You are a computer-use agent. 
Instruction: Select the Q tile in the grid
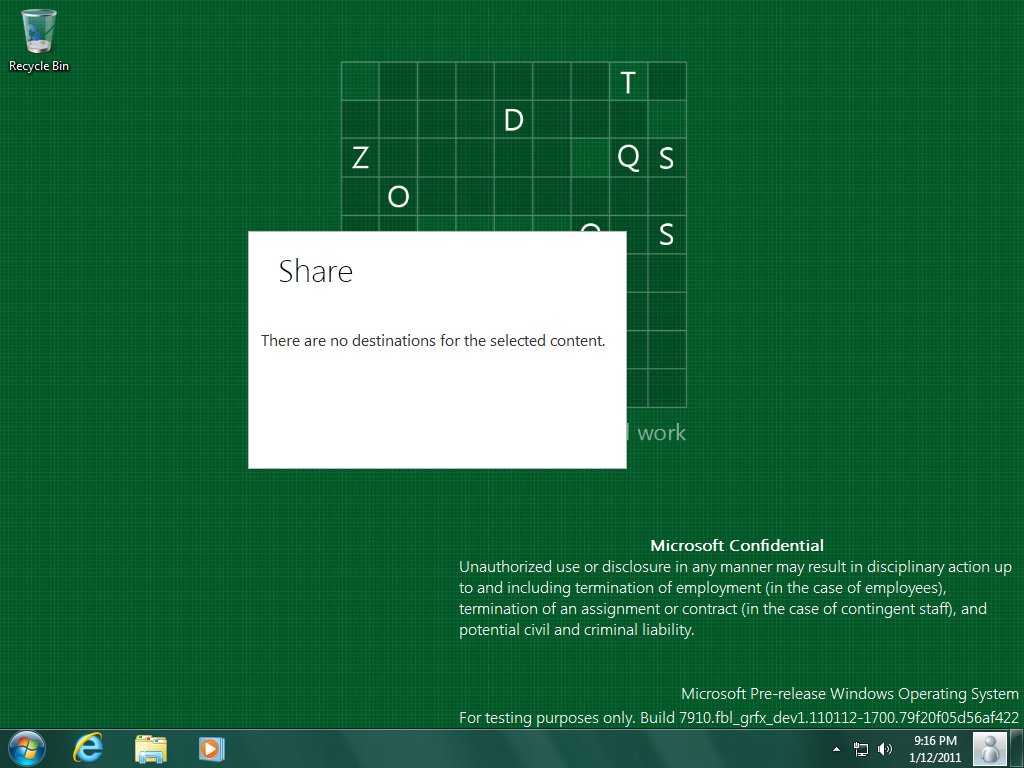tap(628, 158)
